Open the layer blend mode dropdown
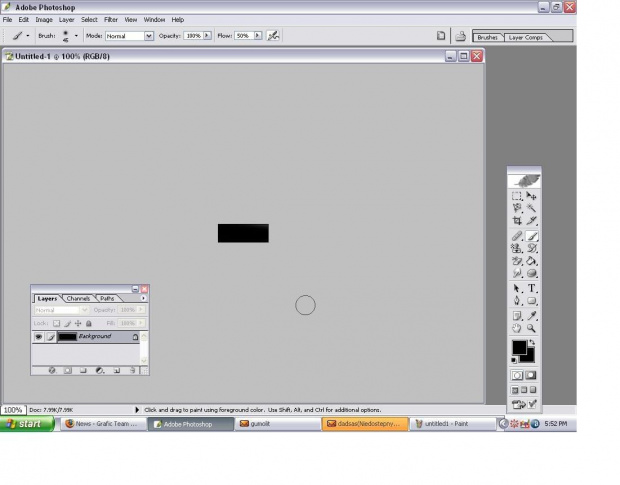Screen dimensions: 620x485 [x=61, y=310]
